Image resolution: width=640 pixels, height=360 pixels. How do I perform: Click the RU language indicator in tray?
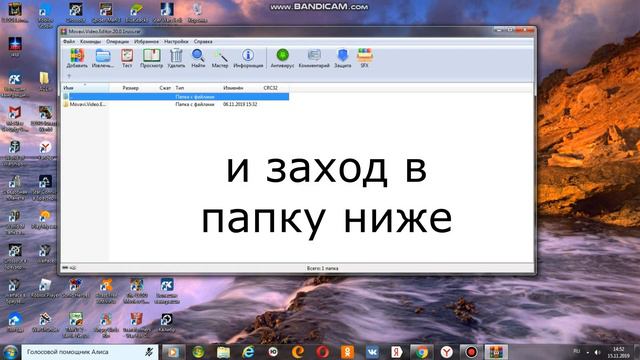tap(576, 351)
